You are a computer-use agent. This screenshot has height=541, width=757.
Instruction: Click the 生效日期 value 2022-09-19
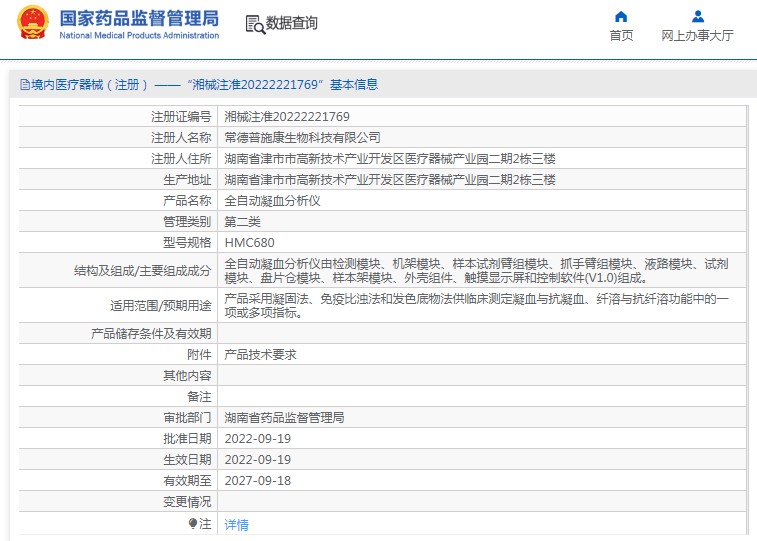click(x=258, y=460)
